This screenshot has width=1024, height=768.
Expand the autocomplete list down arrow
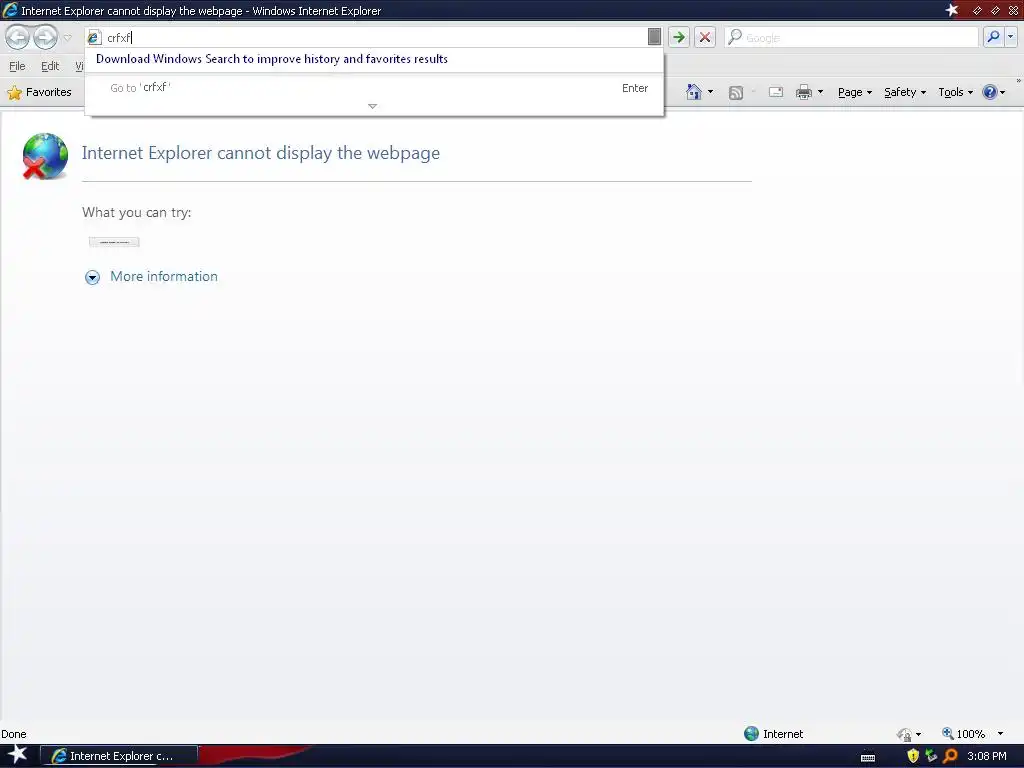coord(372,106)
